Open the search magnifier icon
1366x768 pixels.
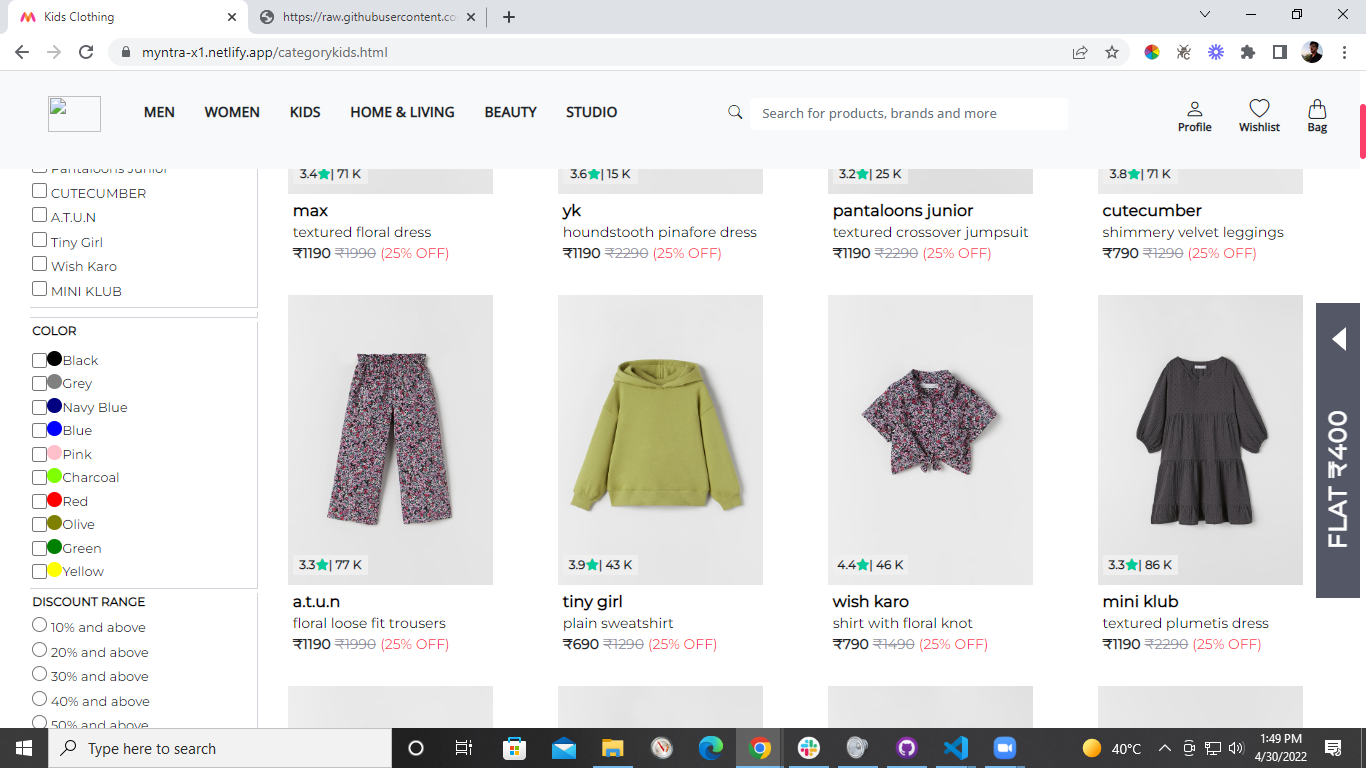(x=735, y=112)
